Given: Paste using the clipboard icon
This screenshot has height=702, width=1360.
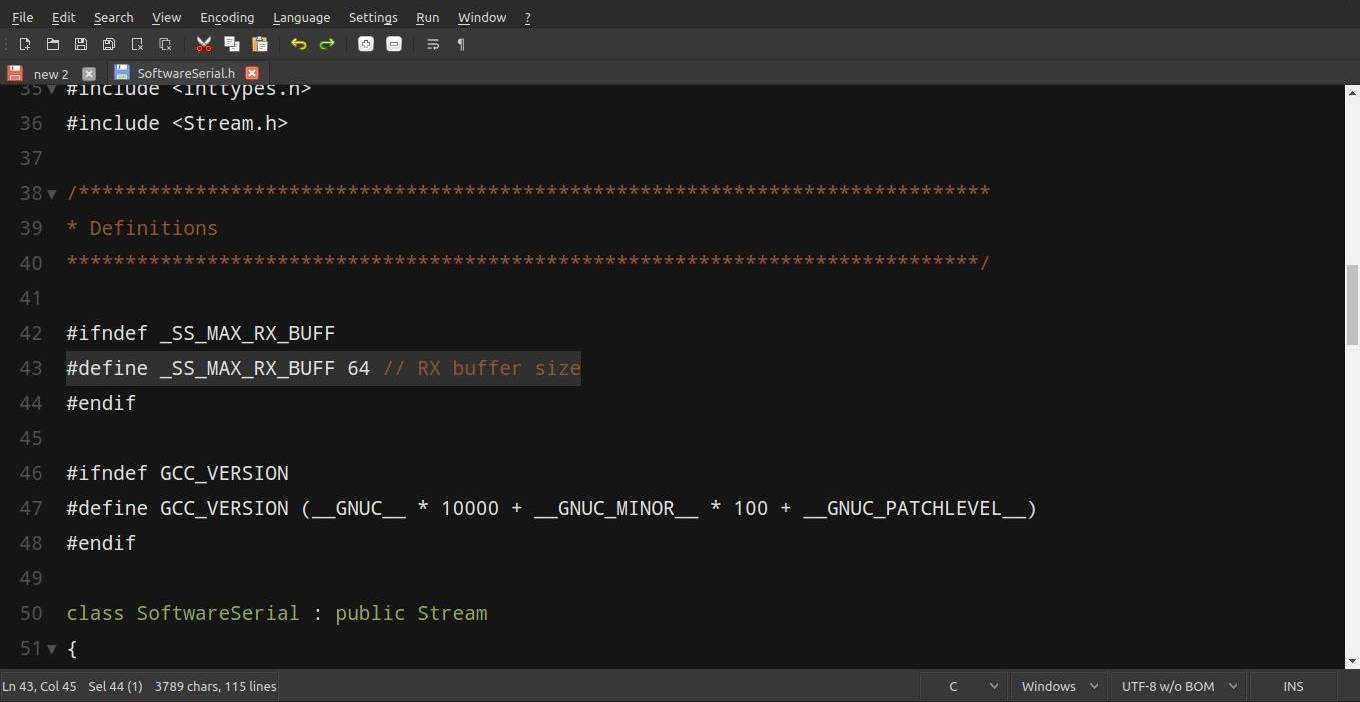Looking at the screenshot, I should tap(260, 44).
